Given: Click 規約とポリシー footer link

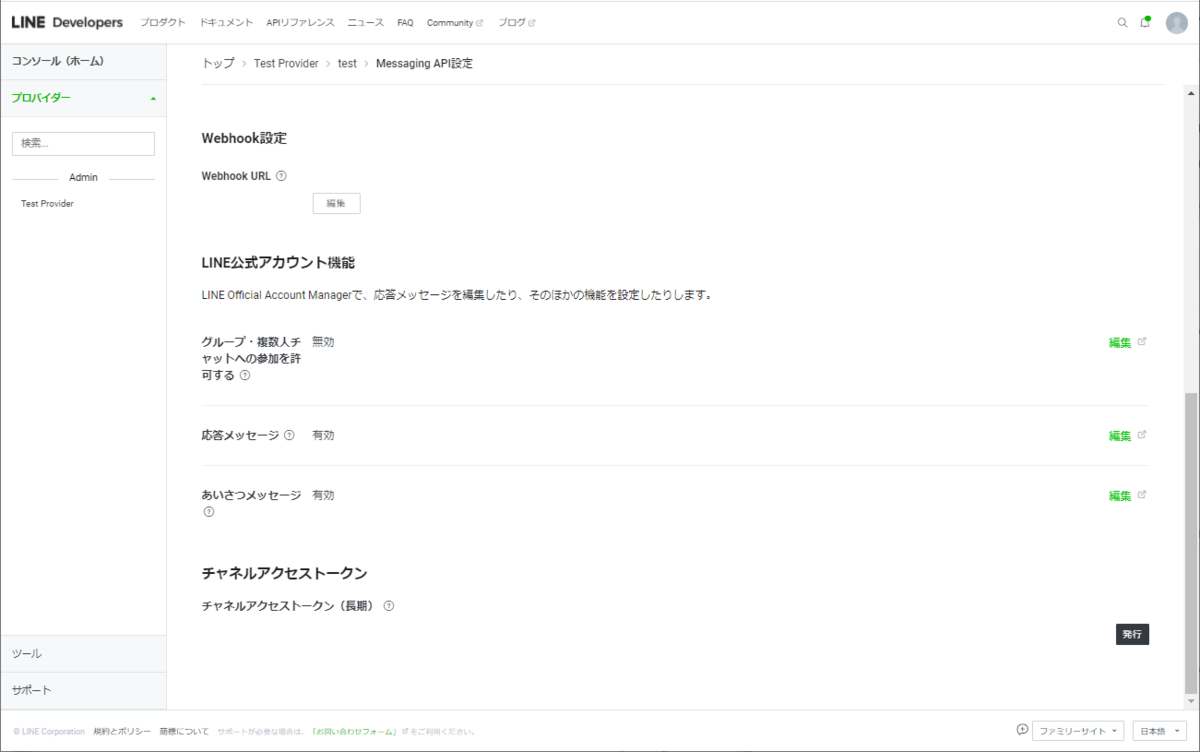Looking at the screenshot, I should tap(122, 731).
